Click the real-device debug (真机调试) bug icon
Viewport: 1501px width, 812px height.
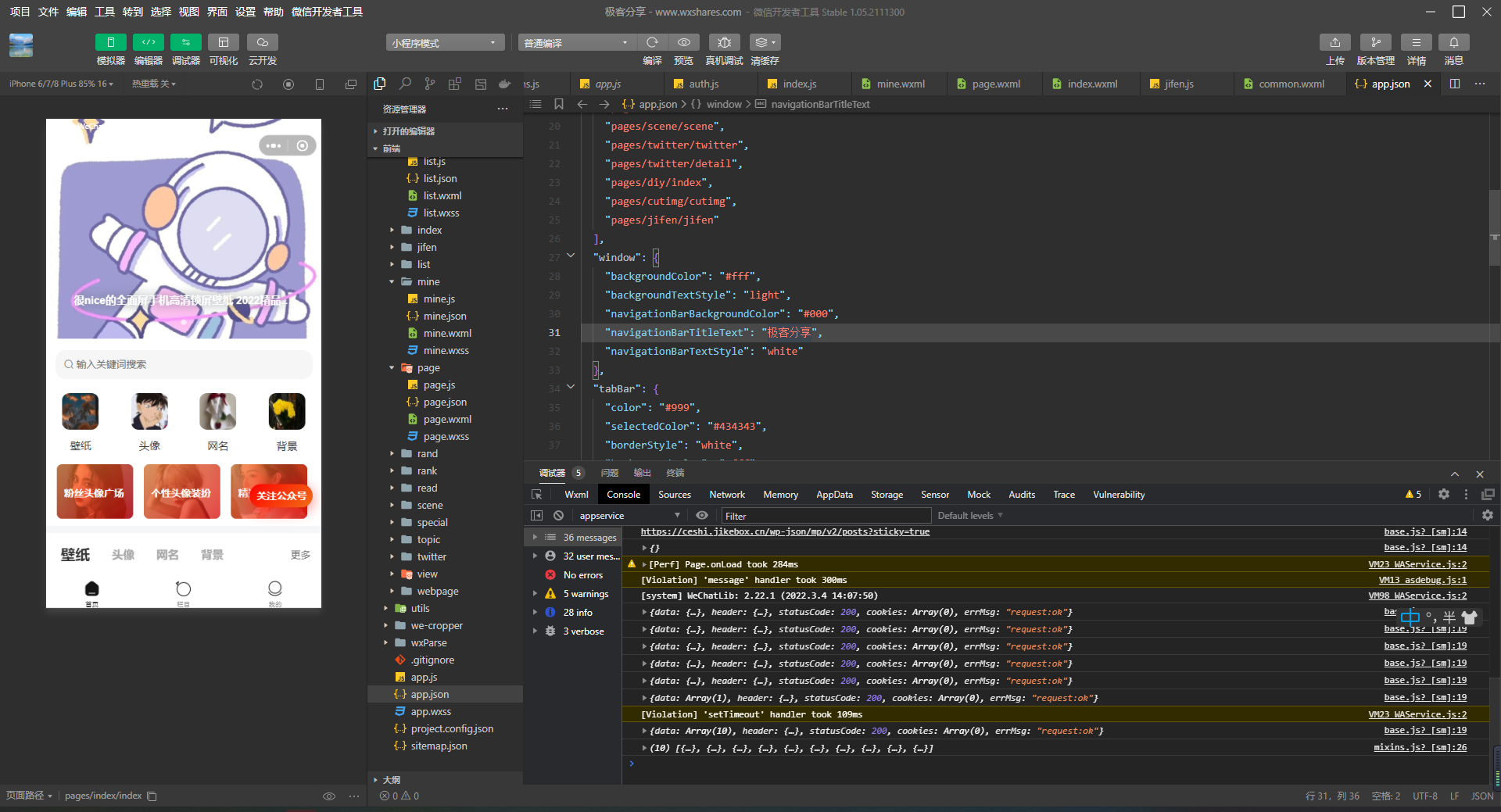tap(724, 42)
